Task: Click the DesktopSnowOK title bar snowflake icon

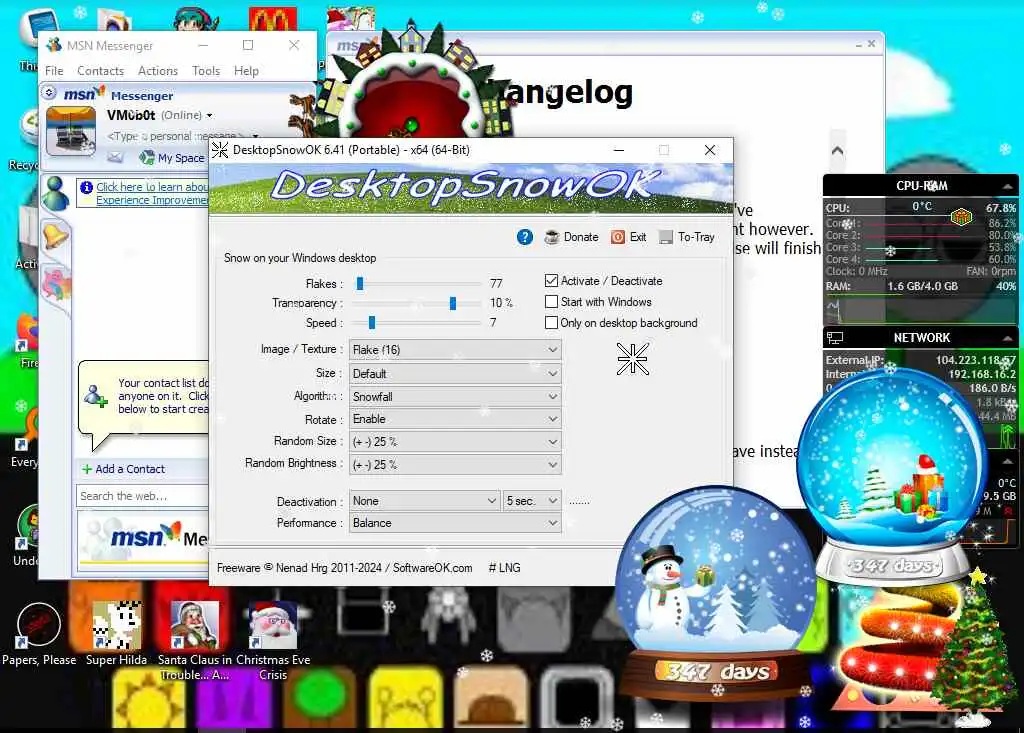Action: pos(220,150)
